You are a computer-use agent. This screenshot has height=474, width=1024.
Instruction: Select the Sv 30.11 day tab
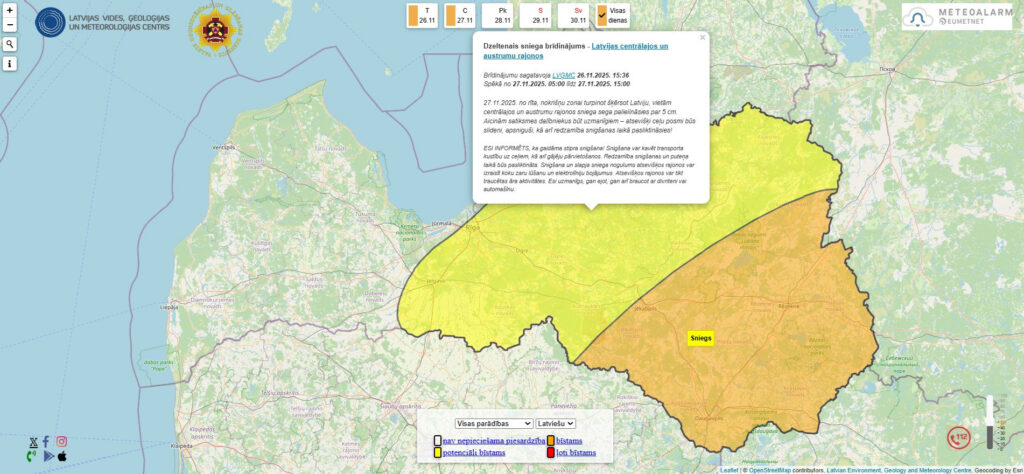(578, 15)
